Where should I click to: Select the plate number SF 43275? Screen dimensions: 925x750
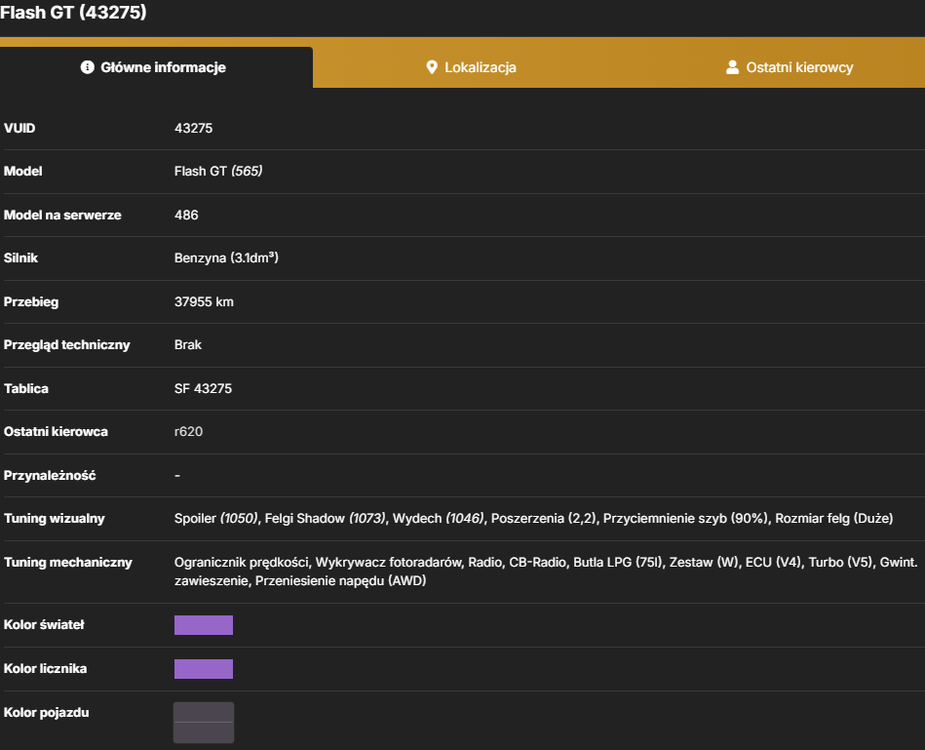(203, 388)
